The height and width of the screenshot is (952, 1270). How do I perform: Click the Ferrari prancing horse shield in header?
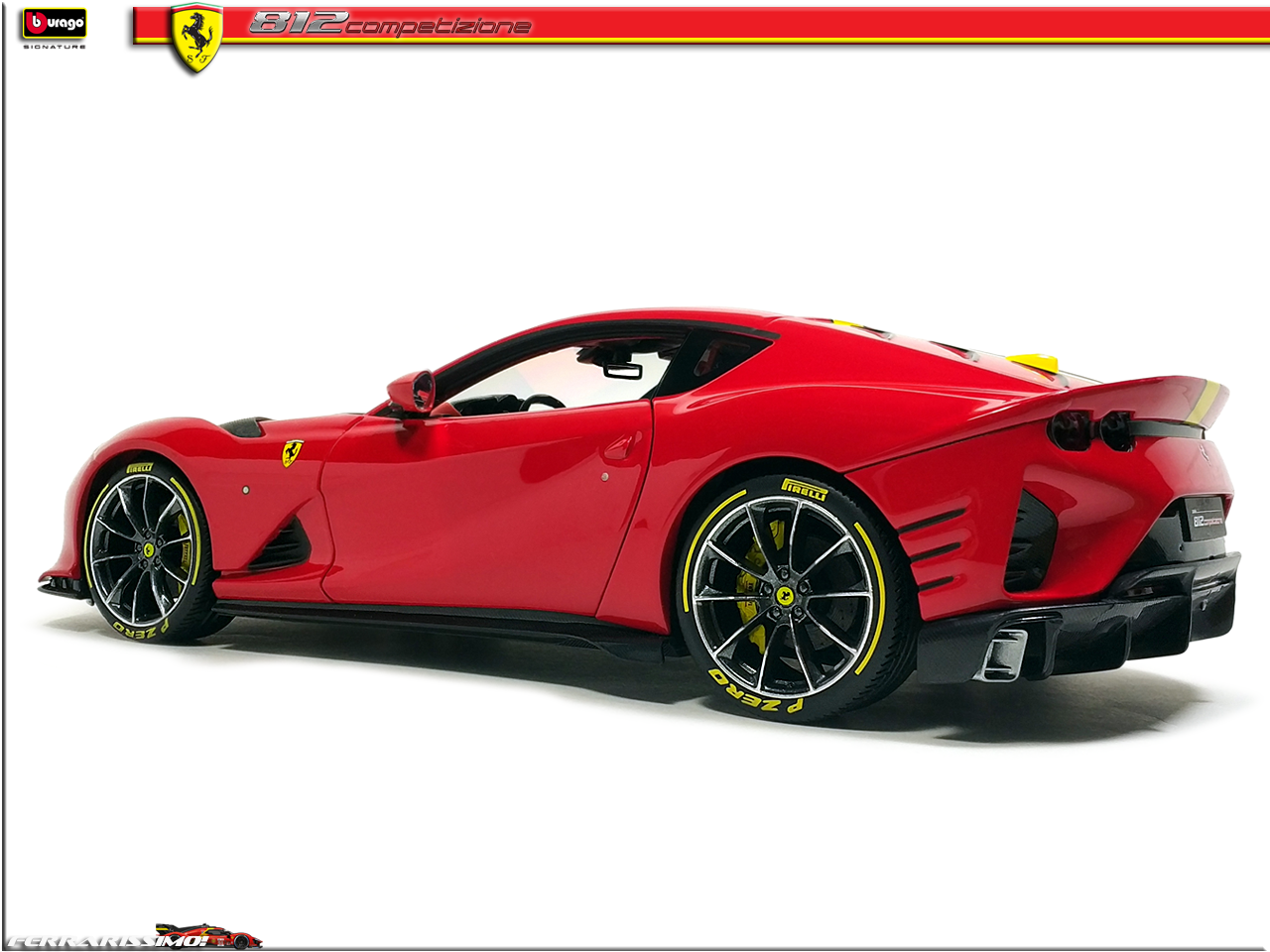coord(195,38)
